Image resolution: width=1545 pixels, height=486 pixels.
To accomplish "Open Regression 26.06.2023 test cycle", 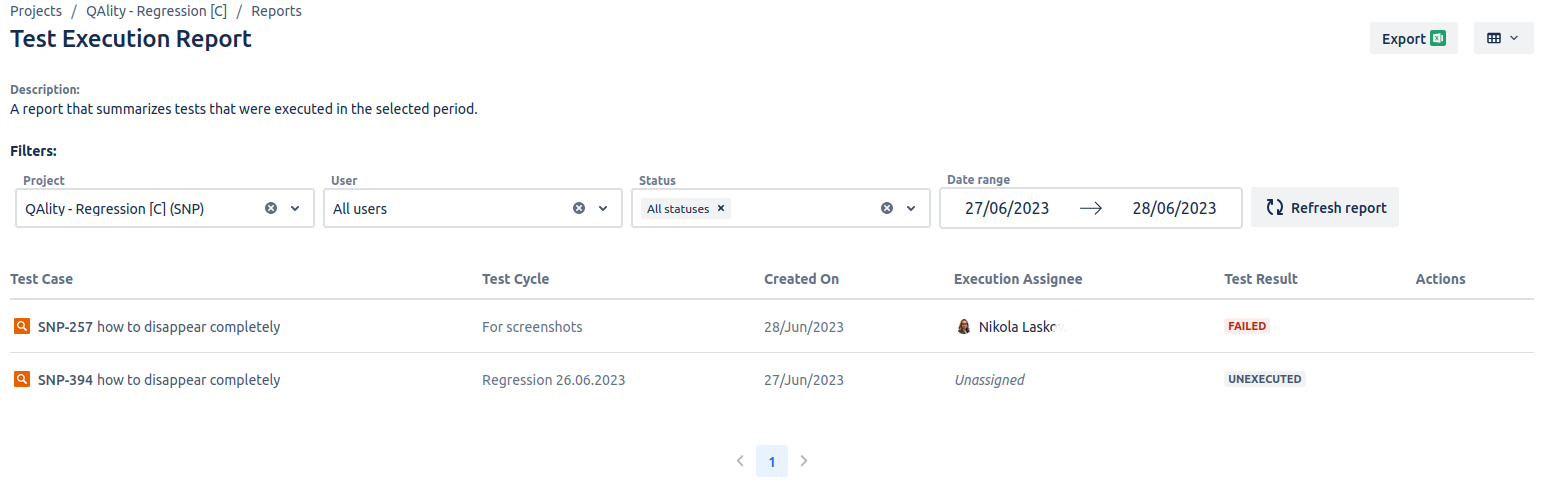I will point(553,380).
